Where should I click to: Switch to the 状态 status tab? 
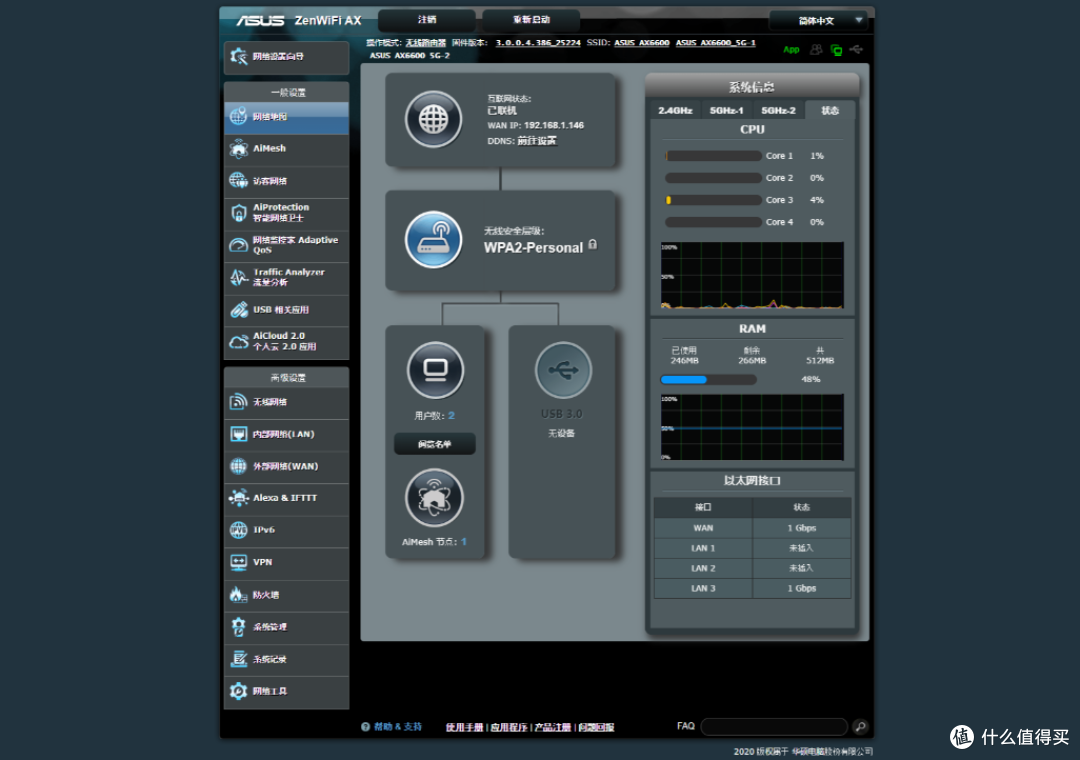[830, 110]
